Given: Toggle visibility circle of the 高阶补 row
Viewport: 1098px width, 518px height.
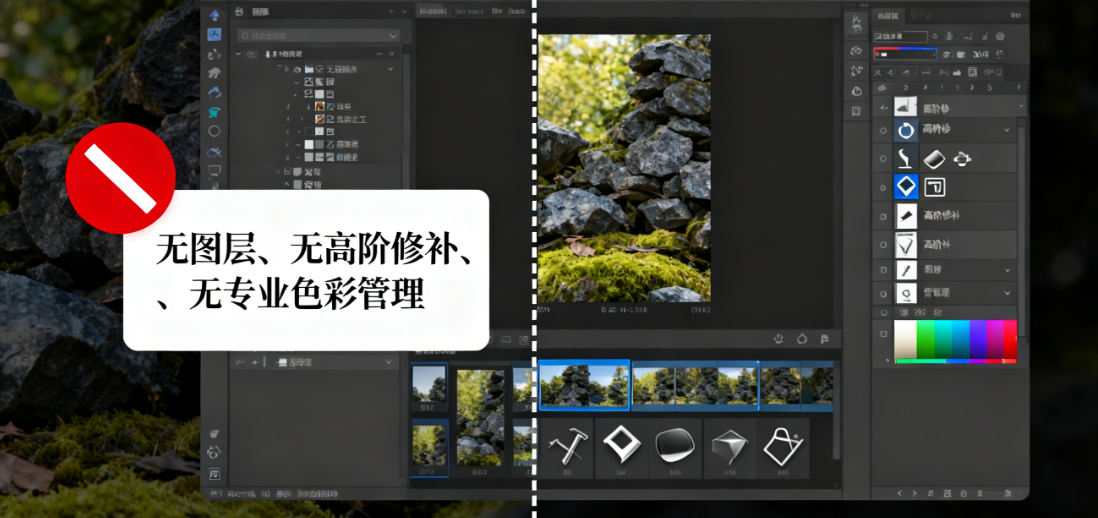Looking at the screenshot, I should tap(883, 244).
